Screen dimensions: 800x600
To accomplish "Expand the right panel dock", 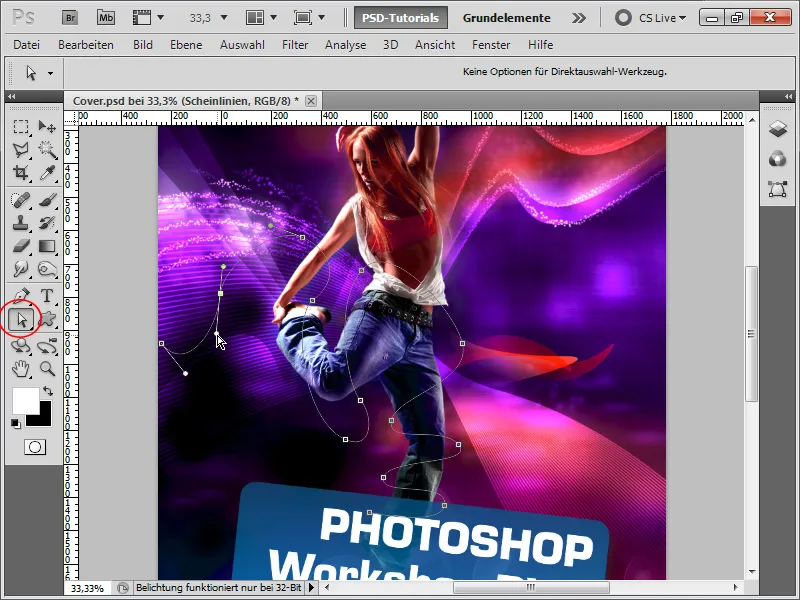I will click(x=789, y=96).
